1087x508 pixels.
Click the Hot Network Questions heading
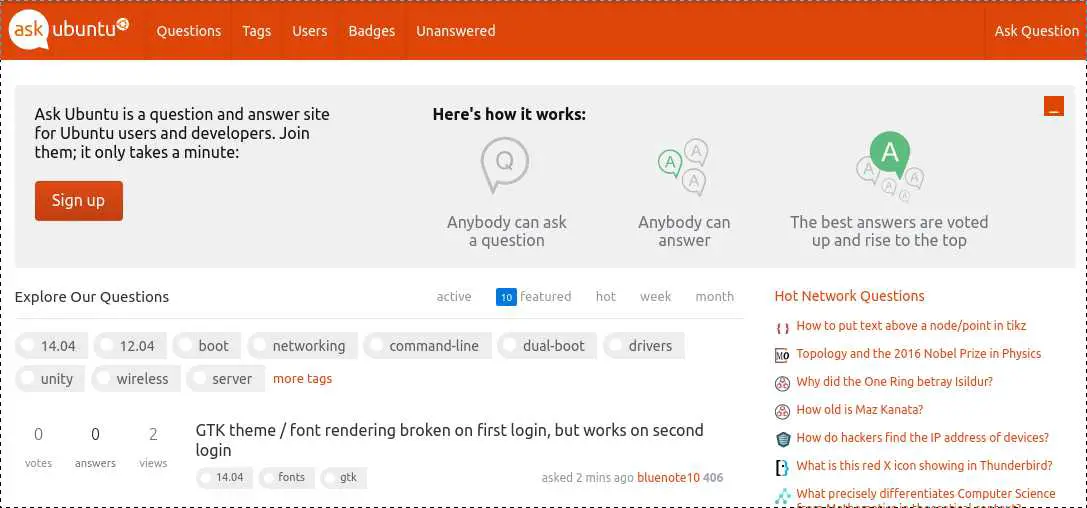click(849, 296)
